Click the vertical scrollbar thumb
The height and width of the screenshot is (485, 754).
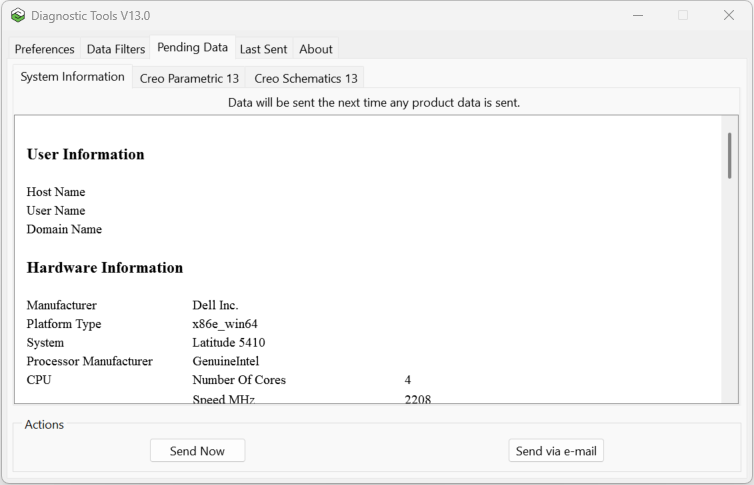[729, 156]
